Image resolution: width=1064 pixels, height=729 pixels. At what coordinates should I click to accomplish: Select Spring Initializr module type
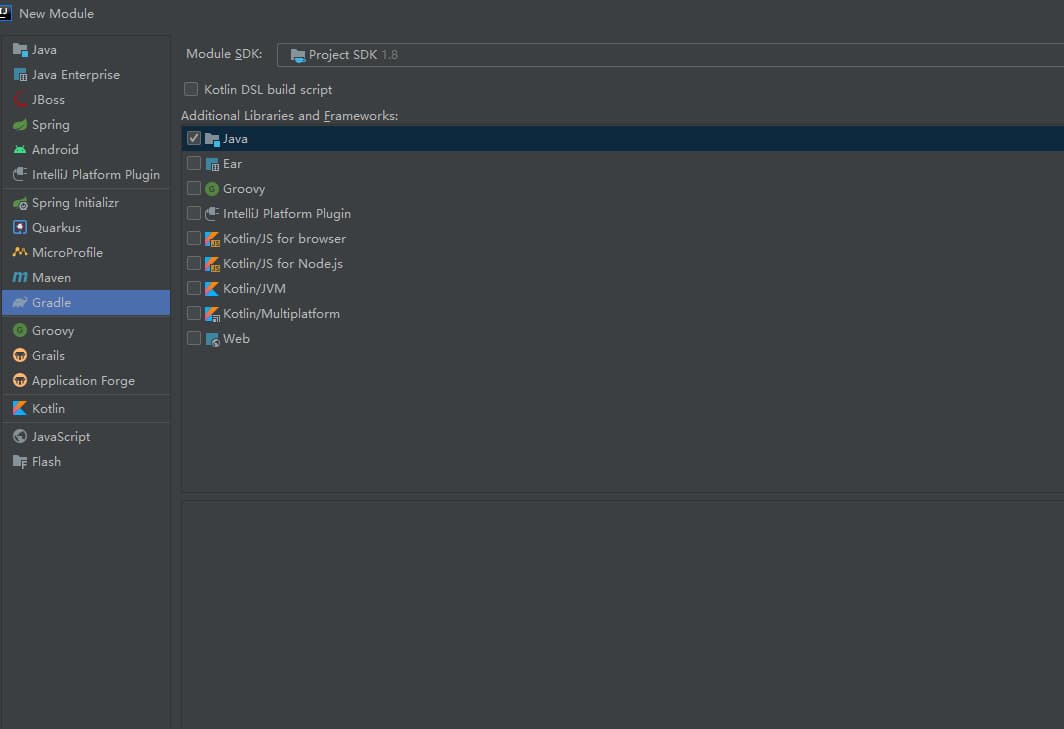click(86, 203)
